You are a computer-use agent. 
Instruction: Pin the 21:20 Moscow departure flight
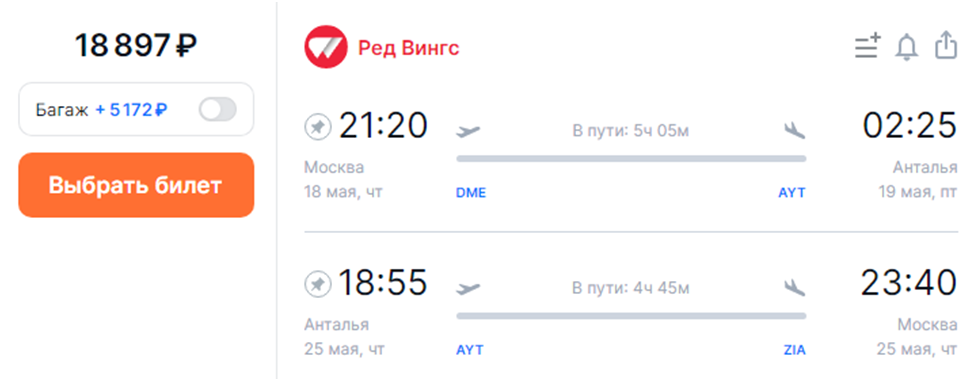point(318,128)
